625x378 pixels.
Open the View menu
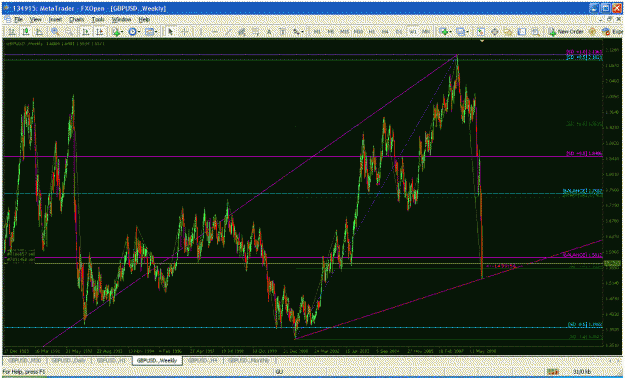pos(35,19)
